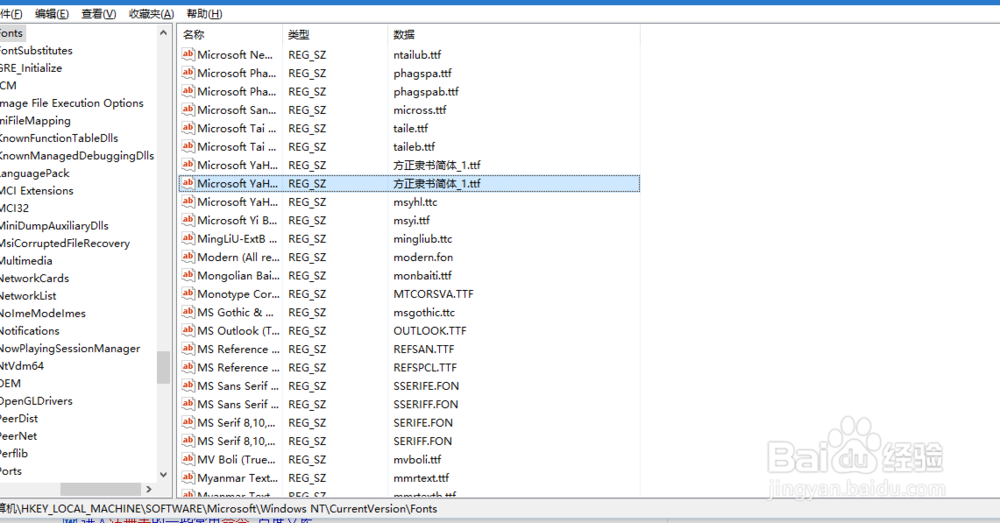This screenshot has width=1000, height=523.
Task: Click the ab icon in the SERIFF.FON row
Action: click(188, 441)
